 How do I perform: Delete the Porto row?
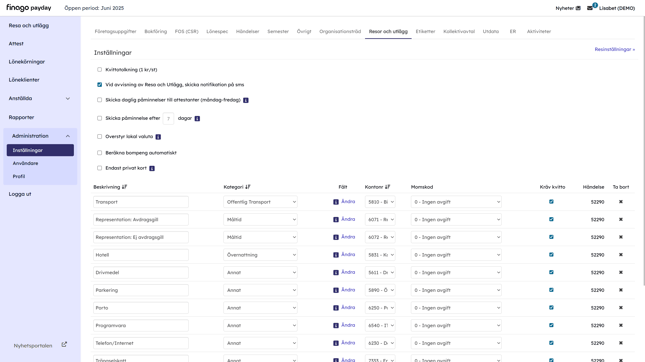(621, 308)
